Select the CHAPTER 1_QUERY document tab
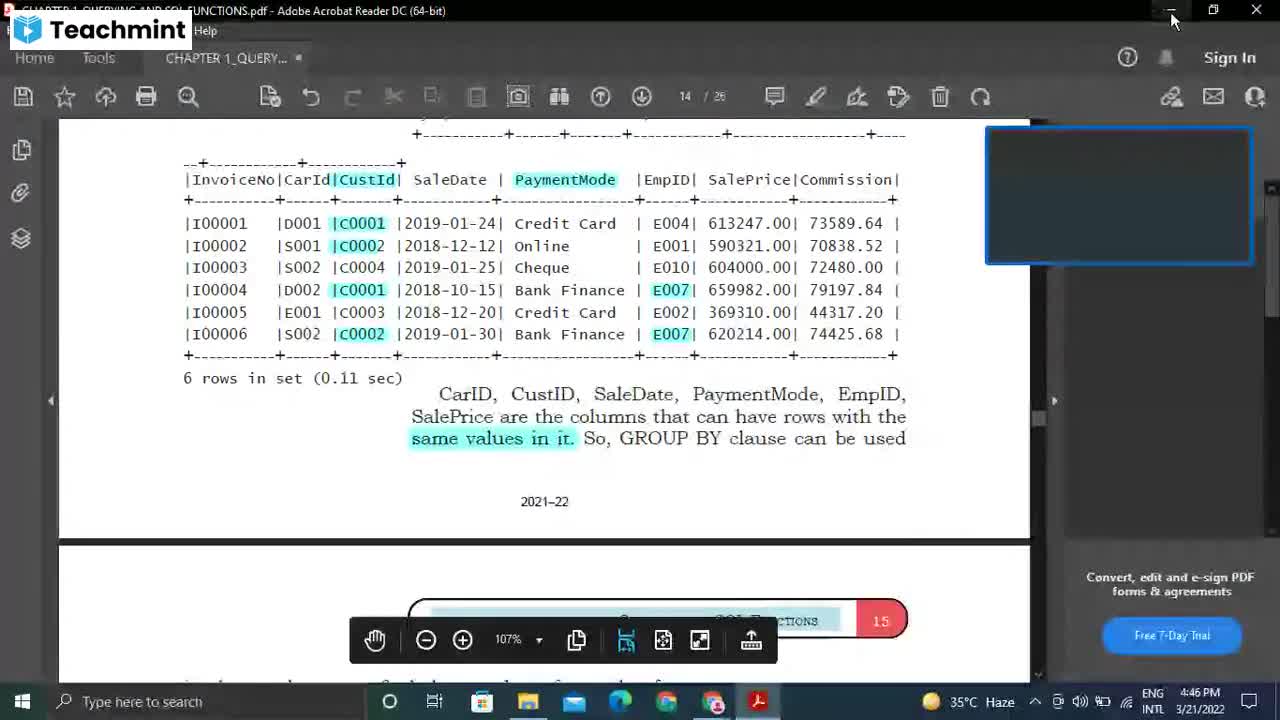The height and width of the screenshot is (720, 1280). click(x=226, y=58)
